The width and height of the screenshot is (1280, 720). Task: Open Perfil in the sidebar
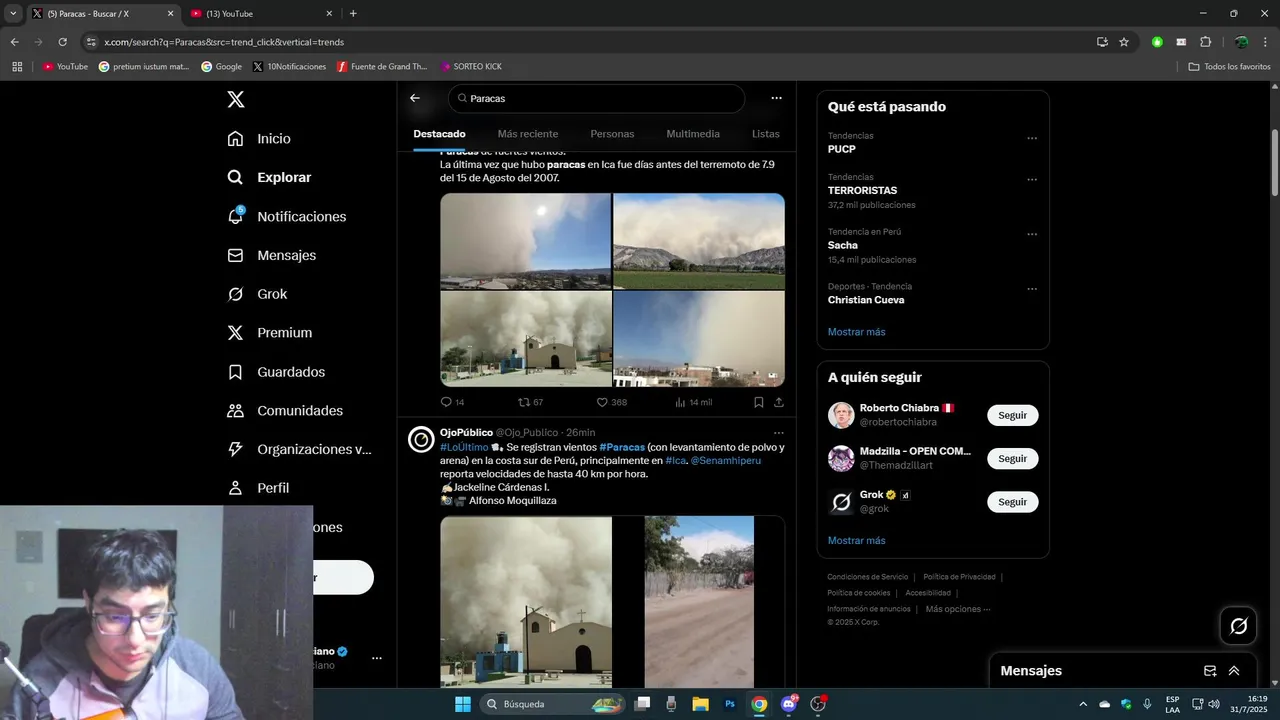click(258, 488)
